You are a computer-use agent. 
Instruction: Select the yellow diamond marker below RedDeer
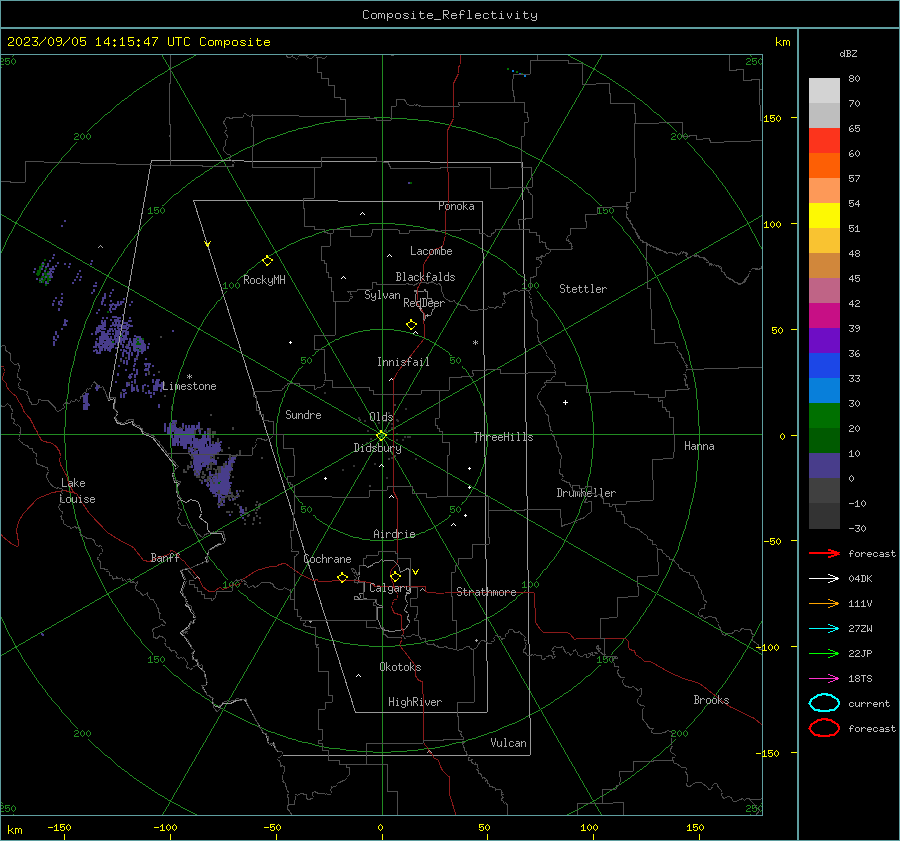pos(411,325)
